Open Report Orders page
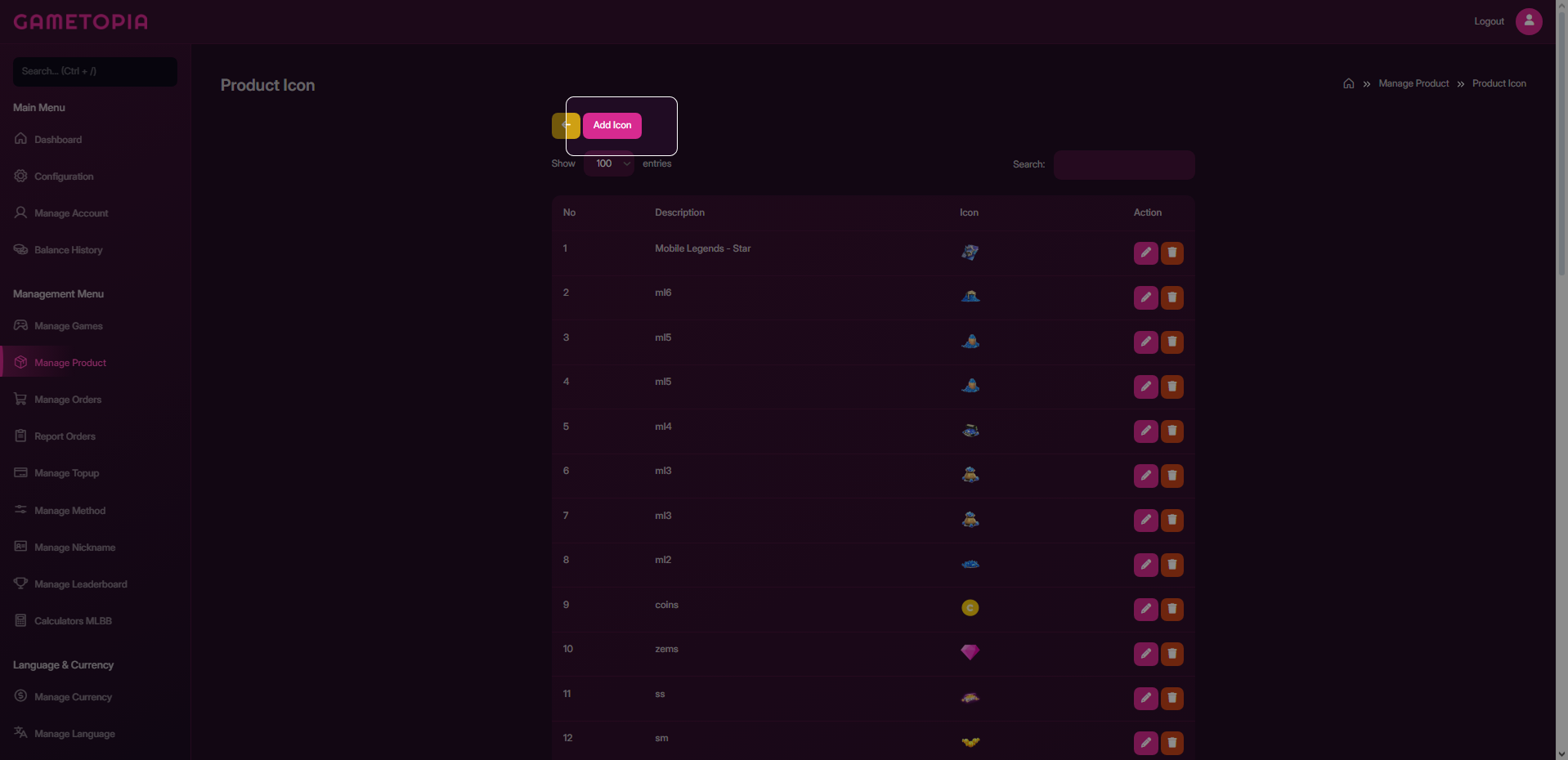This screenshot has height=760, width=1568. (65, 436)
